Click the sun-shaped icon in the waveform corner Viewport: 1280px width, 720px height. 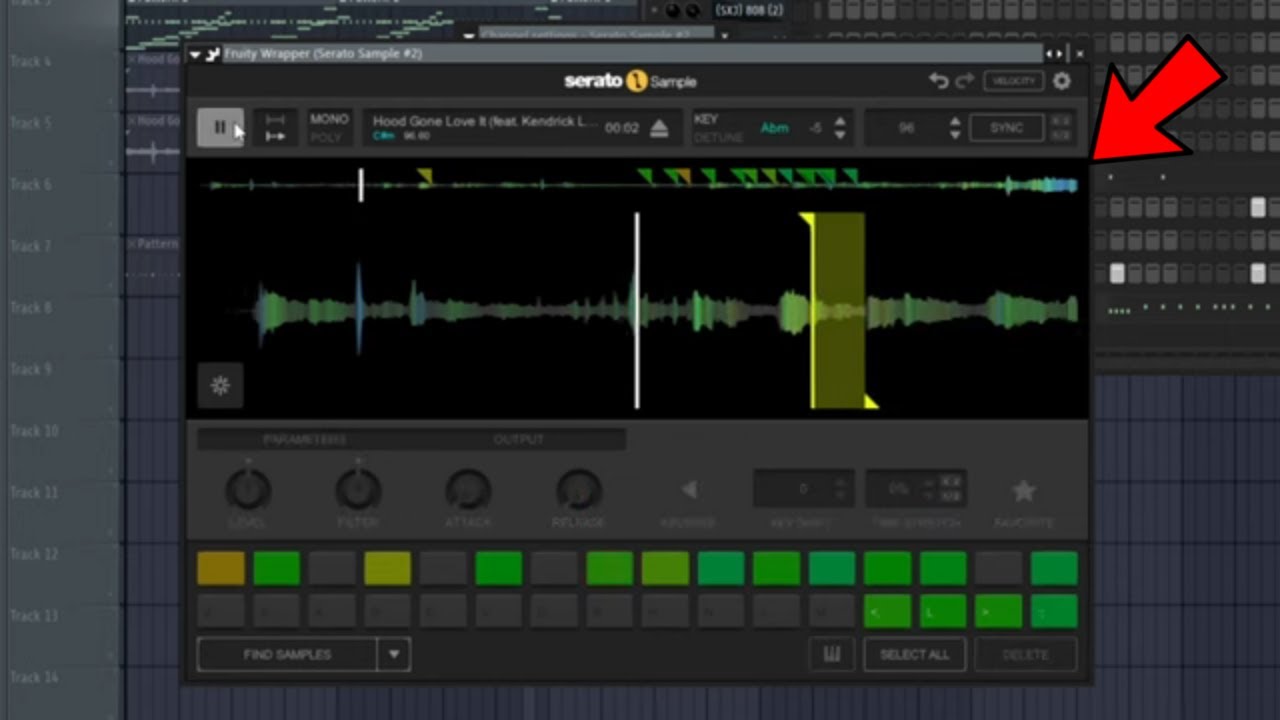tap(220, 385)
